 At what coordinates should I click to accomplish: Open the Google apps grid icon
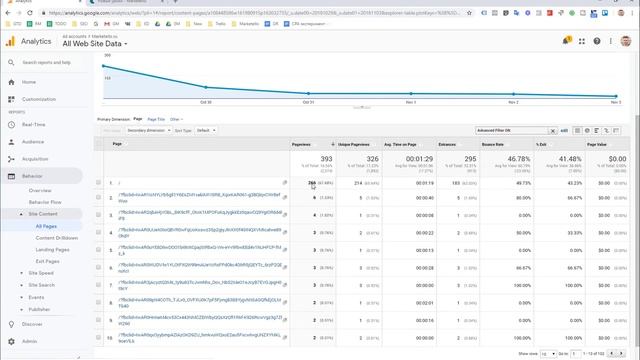tap(582, 41)
